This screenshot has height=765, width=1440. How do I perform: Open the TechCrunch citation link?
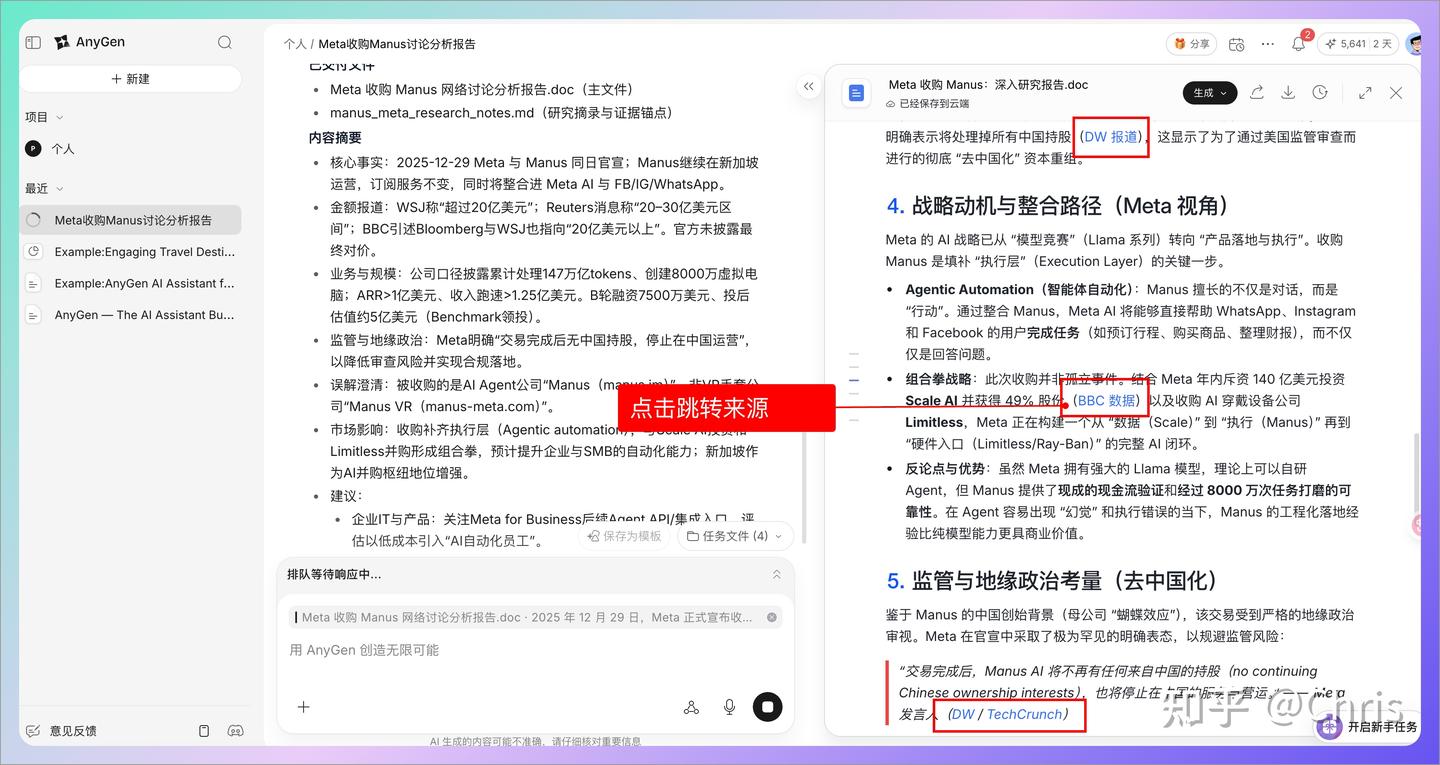pyautogui.click(x=1024, y=715)
